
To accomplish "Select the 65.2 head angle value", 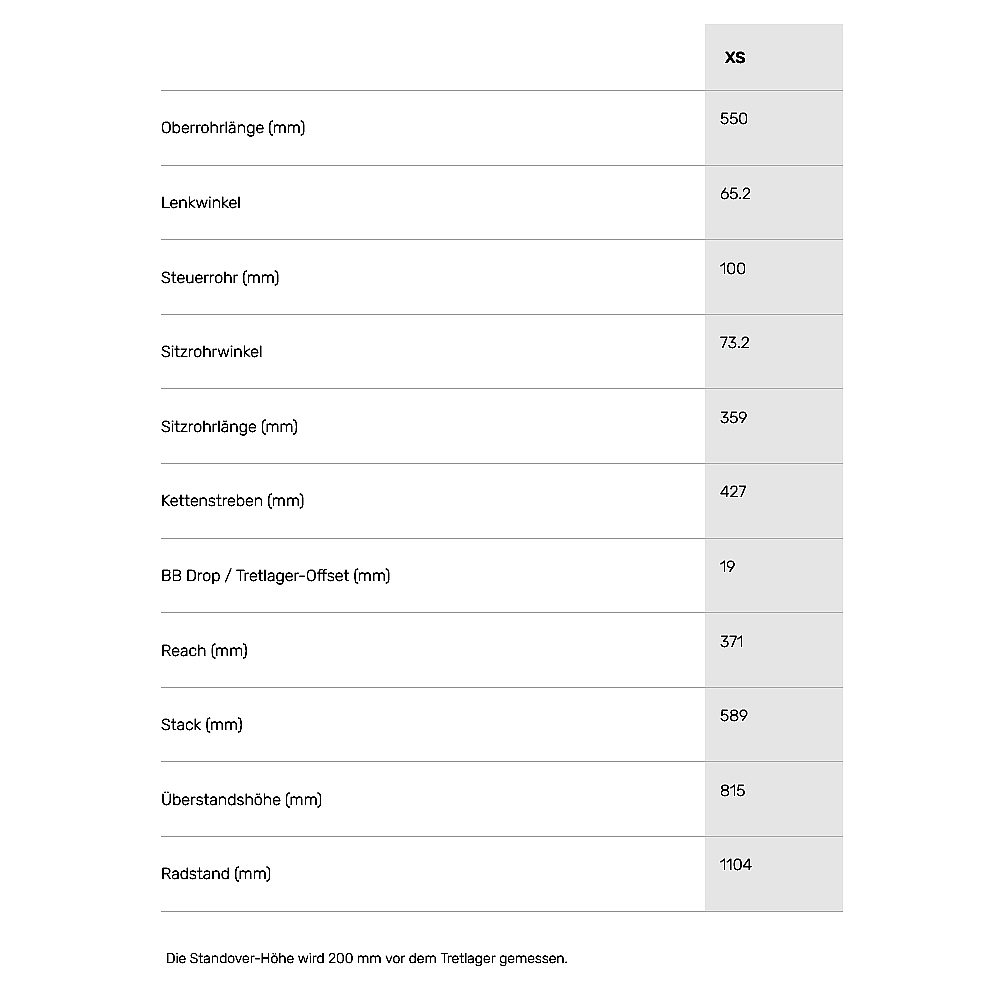I will [x=735, y=193].
